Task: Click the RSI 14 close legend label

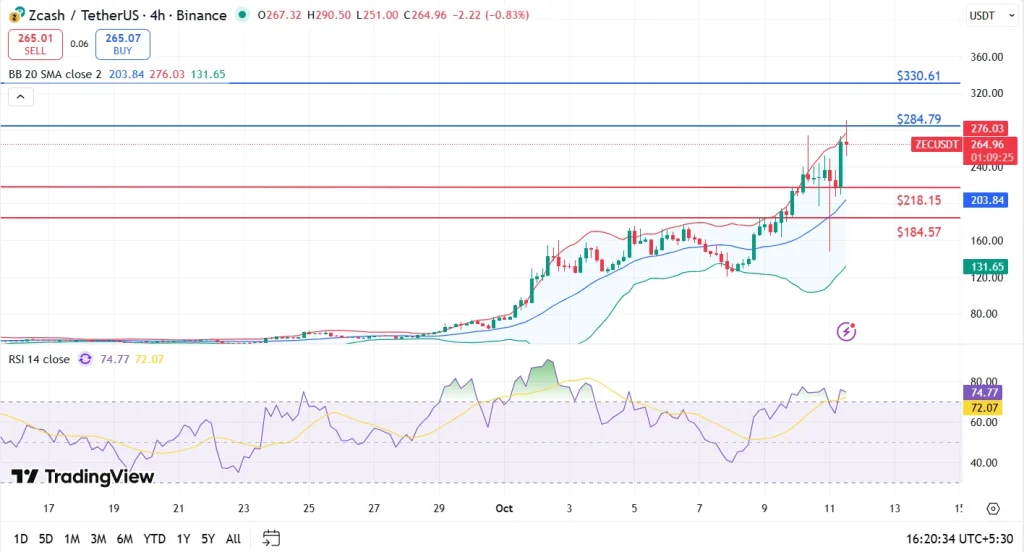Action: point(40,359)
